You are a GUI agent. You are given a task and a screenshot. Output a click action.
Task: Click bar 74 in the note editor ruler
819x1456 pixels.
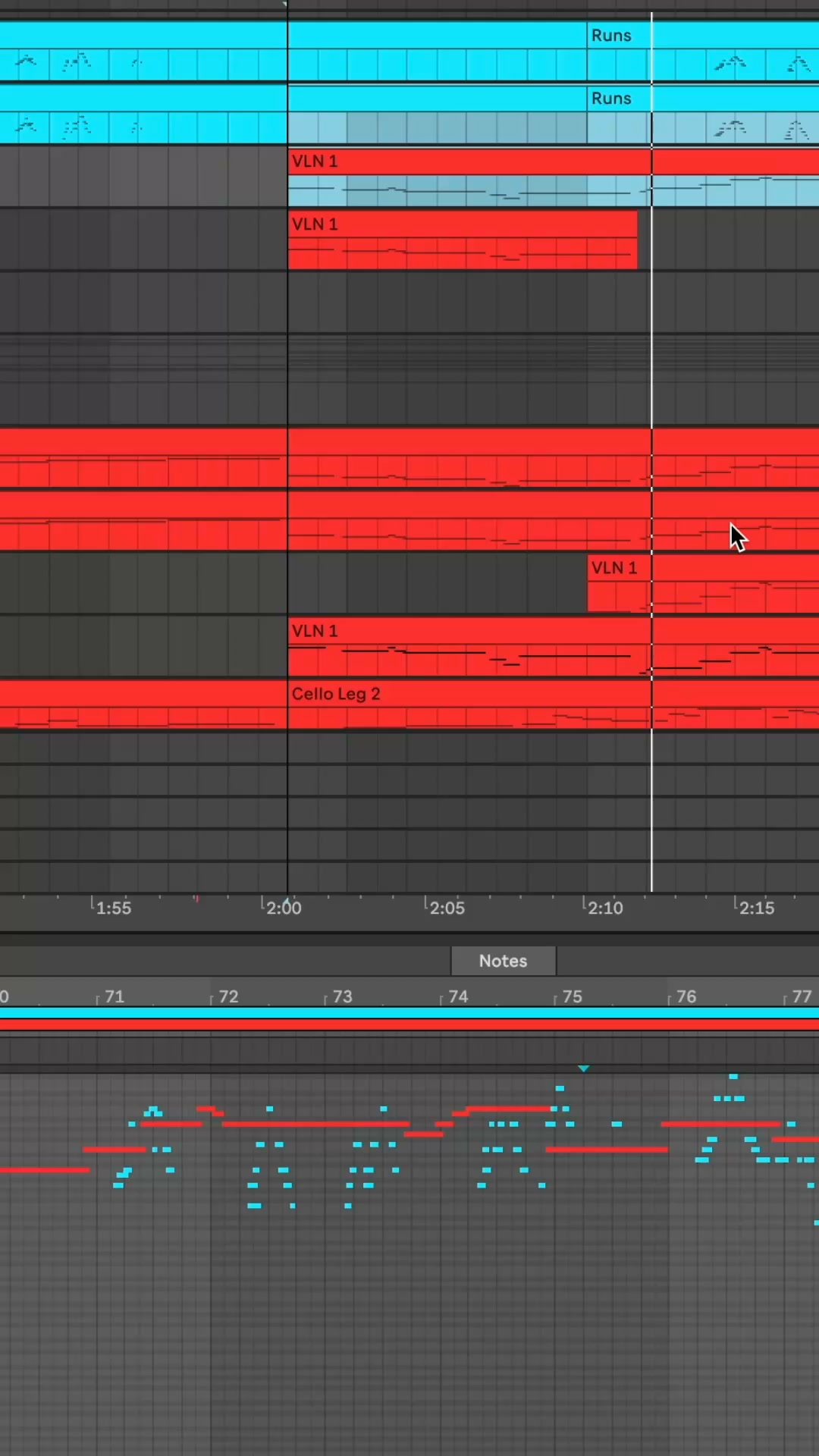click(x=457, y=996)
